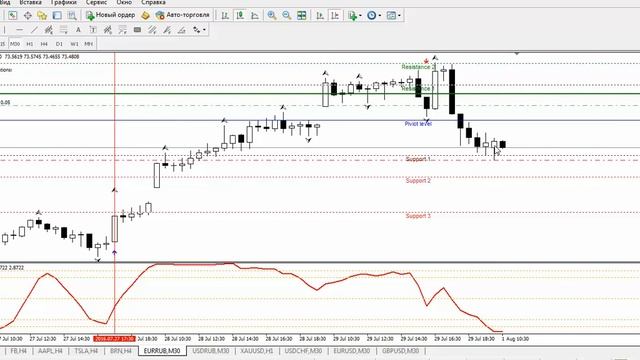This screenshot has height=360, width=640.
Task: Open the Окно menu
Action: click(x=124, y=2)
